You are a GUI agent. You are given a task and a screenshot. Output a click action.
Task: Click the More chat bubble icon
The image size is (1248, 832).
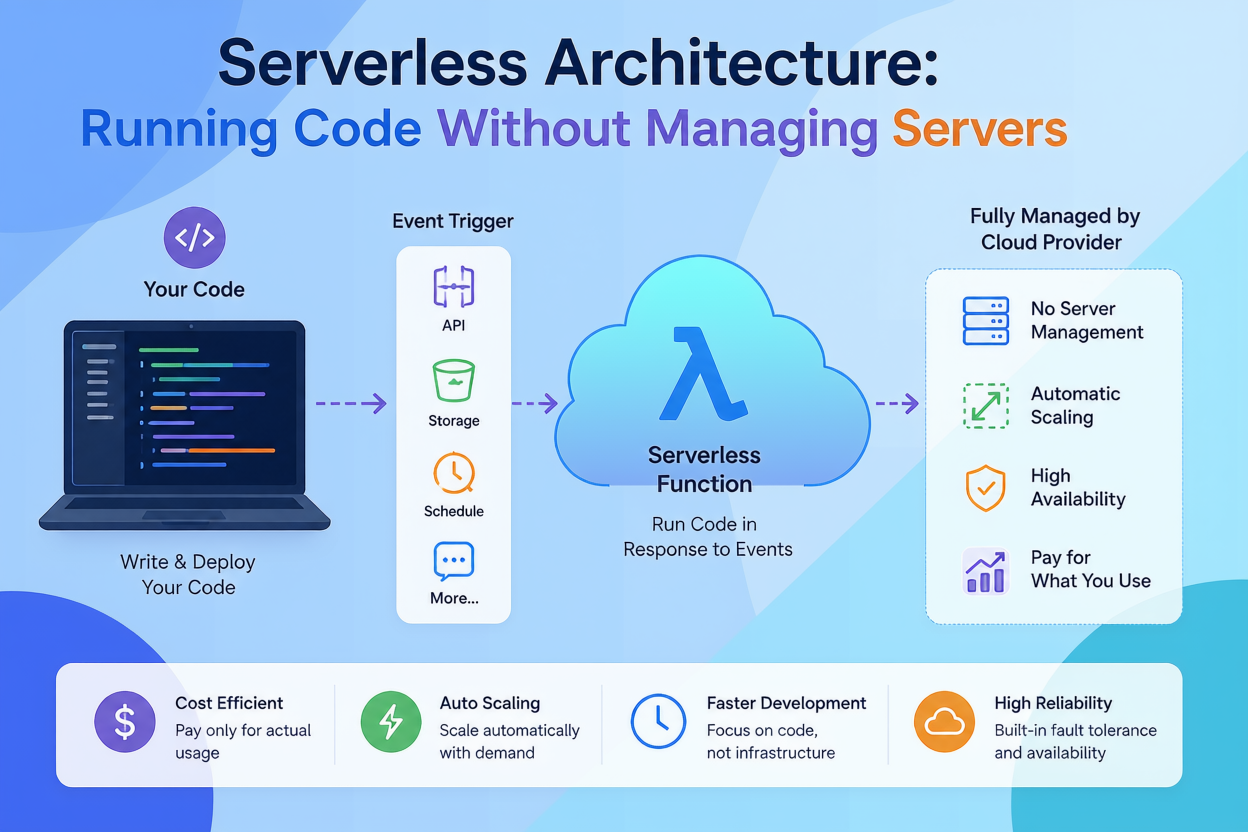point(453,561)
